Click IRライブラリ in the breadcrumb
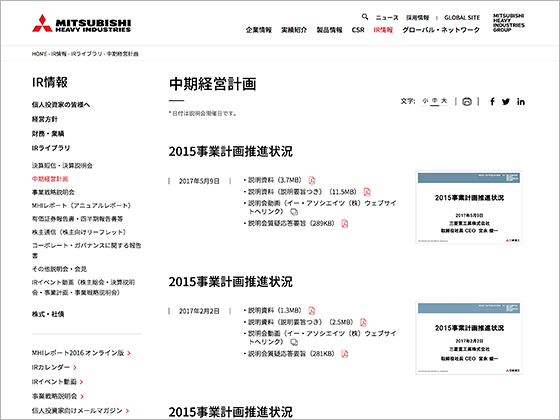The height and width of the screenshot is (420, 560). 86,54
